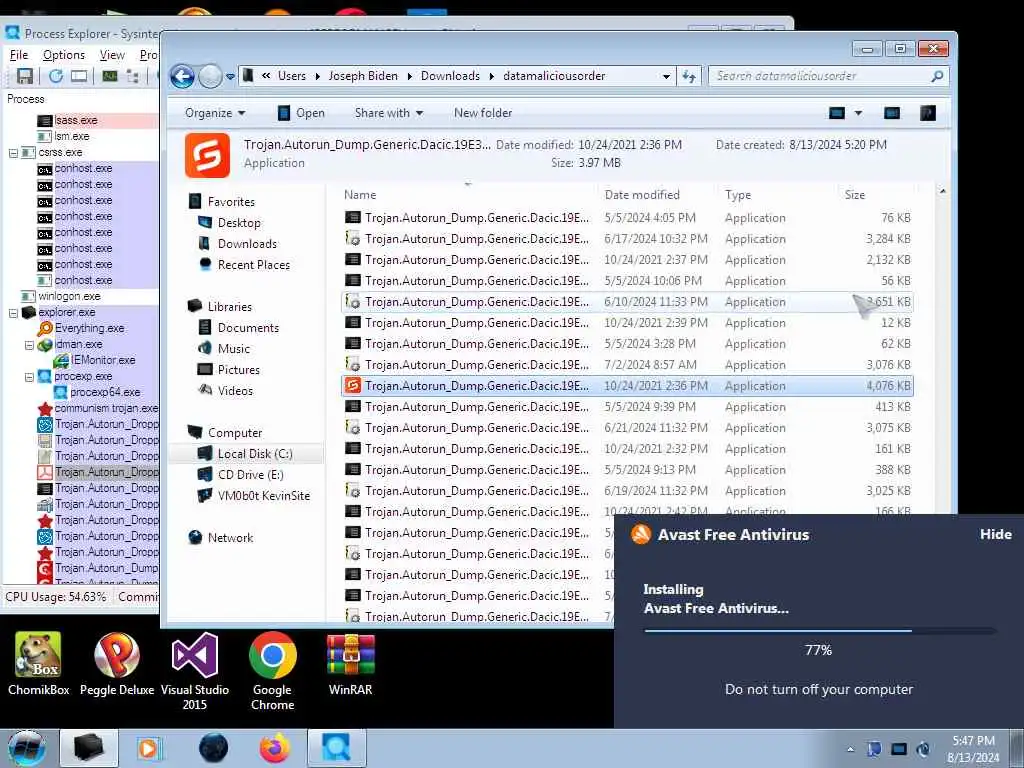Open Desktop in Favorites

tap(238, 223)
